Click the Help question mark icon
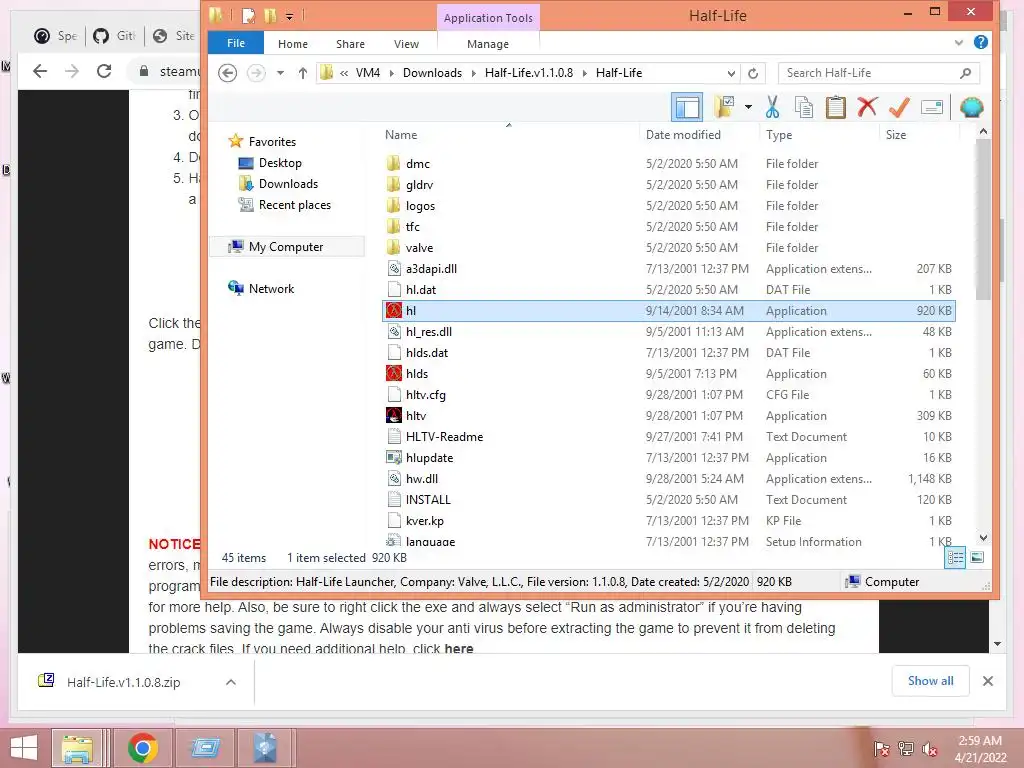 (x=980, y=42)
